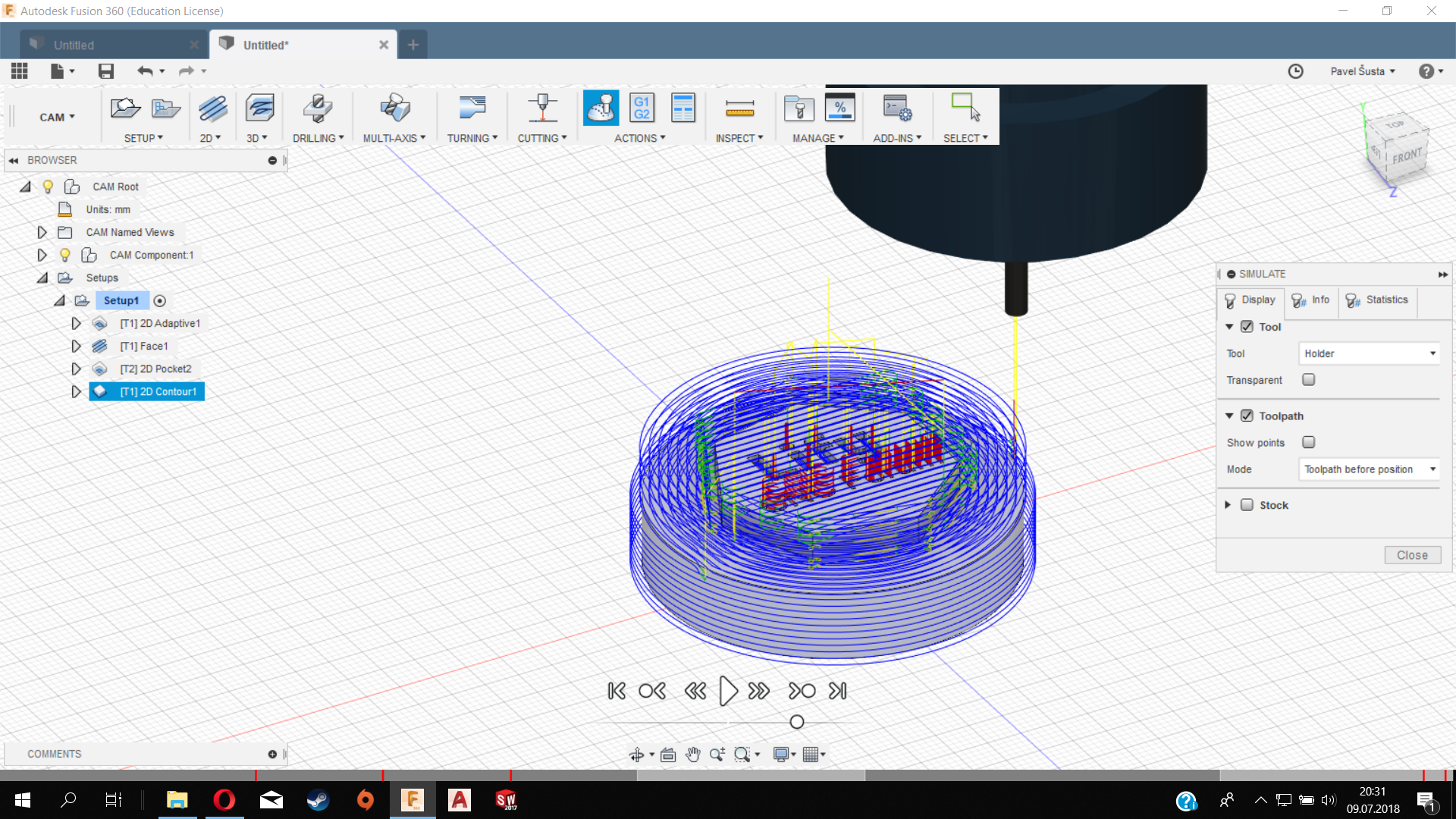The image size is (1456, 819).
Task: Toggle the CAM Root lightbulb visibility
Action: (x=48, y=187)
